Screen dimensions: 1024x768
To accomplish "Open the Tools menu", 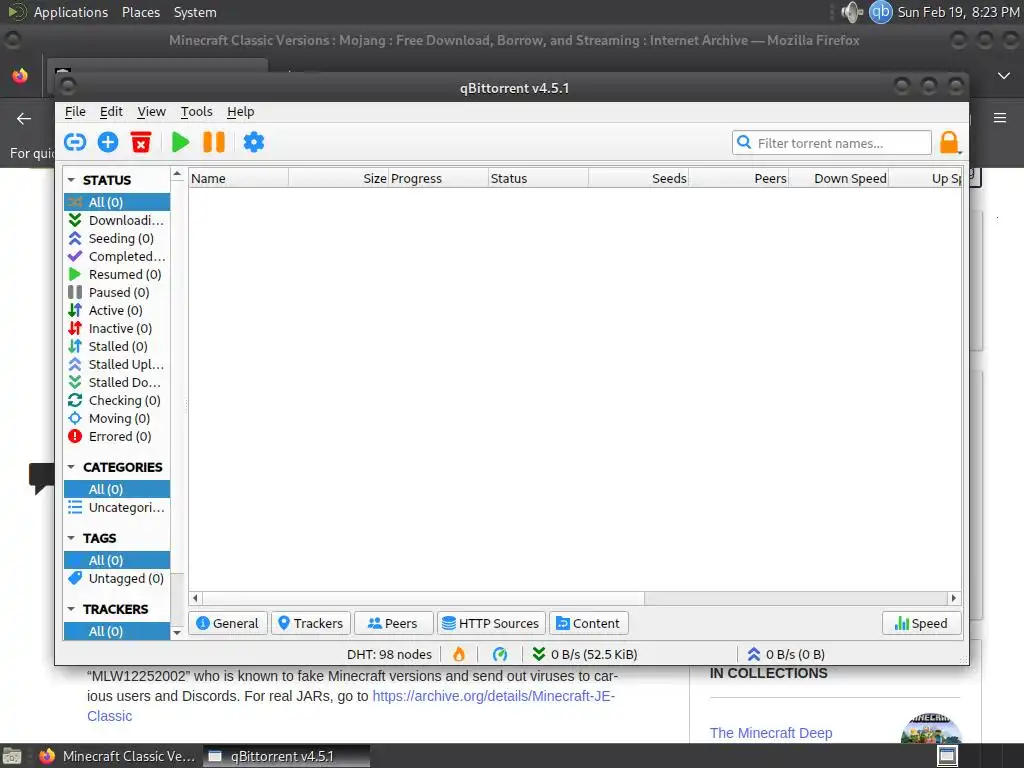I will pyautogui.click(x=197, y=112).
